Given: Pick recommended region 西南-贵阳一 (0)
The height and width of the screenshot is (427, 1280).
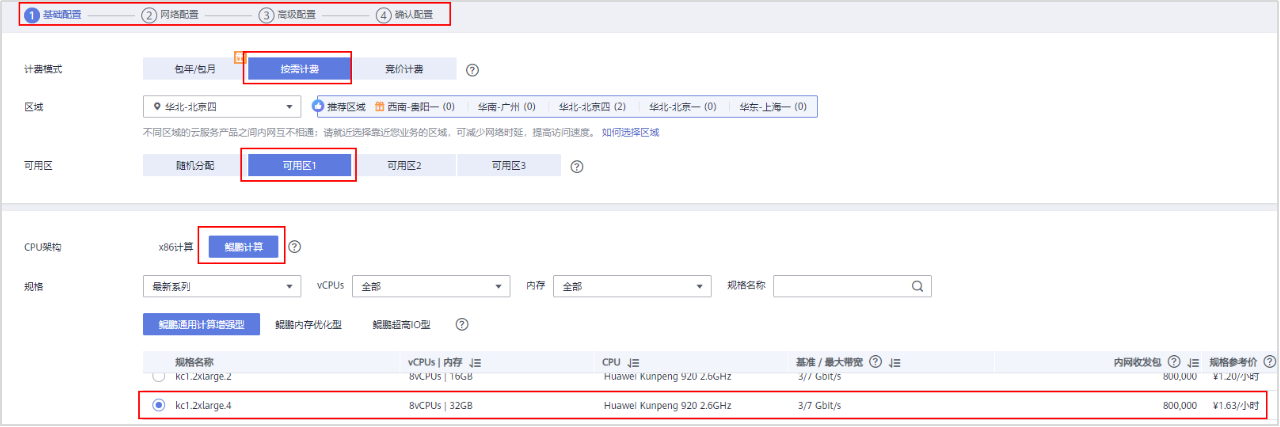Looking at the screenshot, I should point(422,106).
